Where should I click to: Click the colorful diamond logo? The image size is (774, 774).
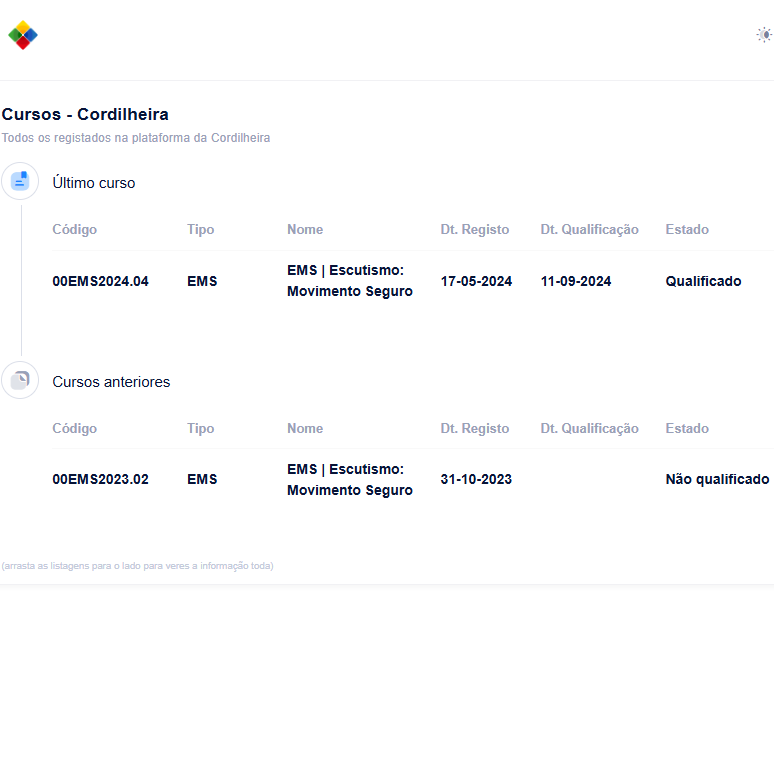pyautogui.click(x=23, y=35)
